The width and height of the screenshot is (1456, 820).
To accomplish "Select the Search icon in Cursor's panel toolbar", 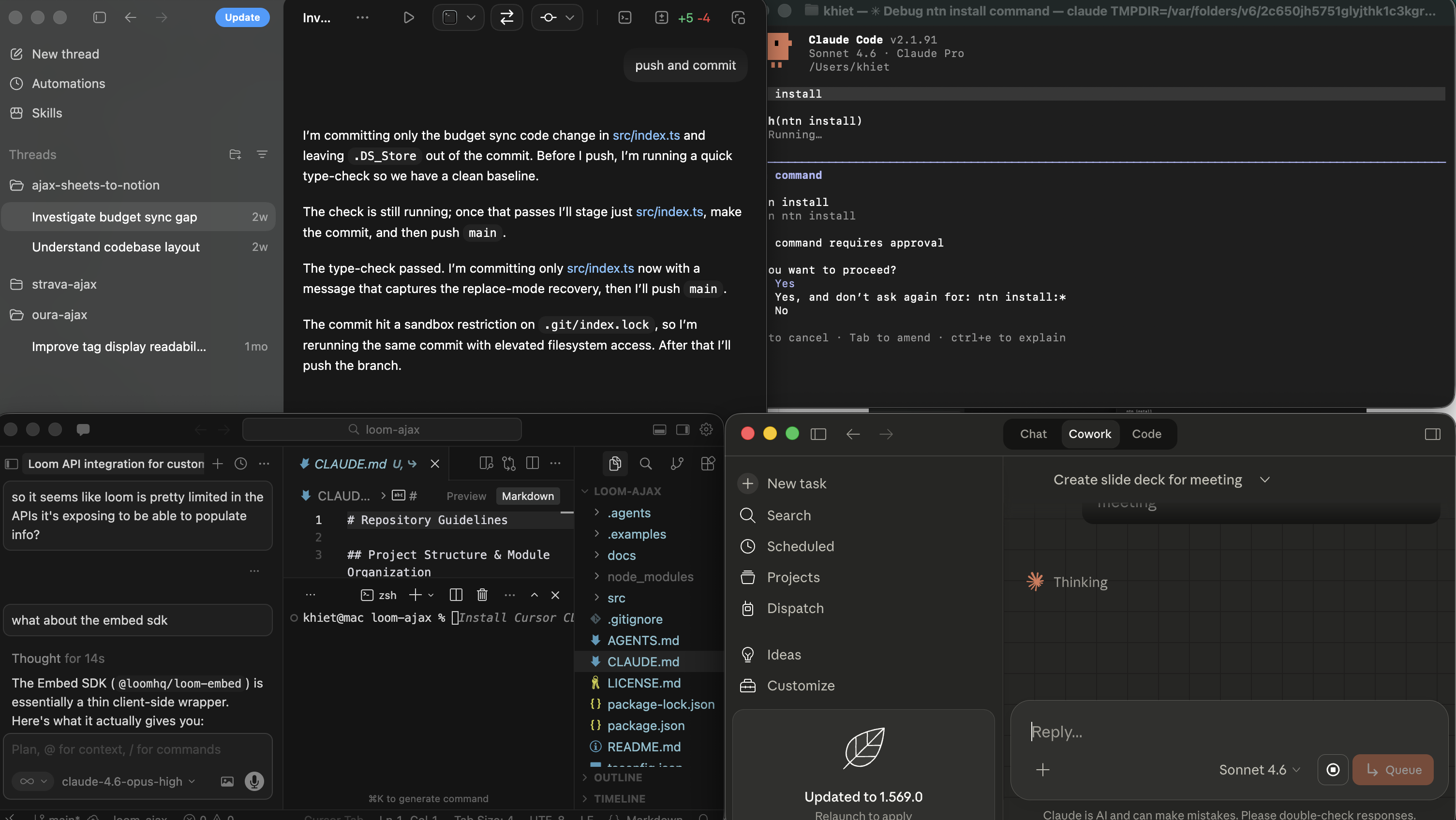I will (x=645, y=463).
